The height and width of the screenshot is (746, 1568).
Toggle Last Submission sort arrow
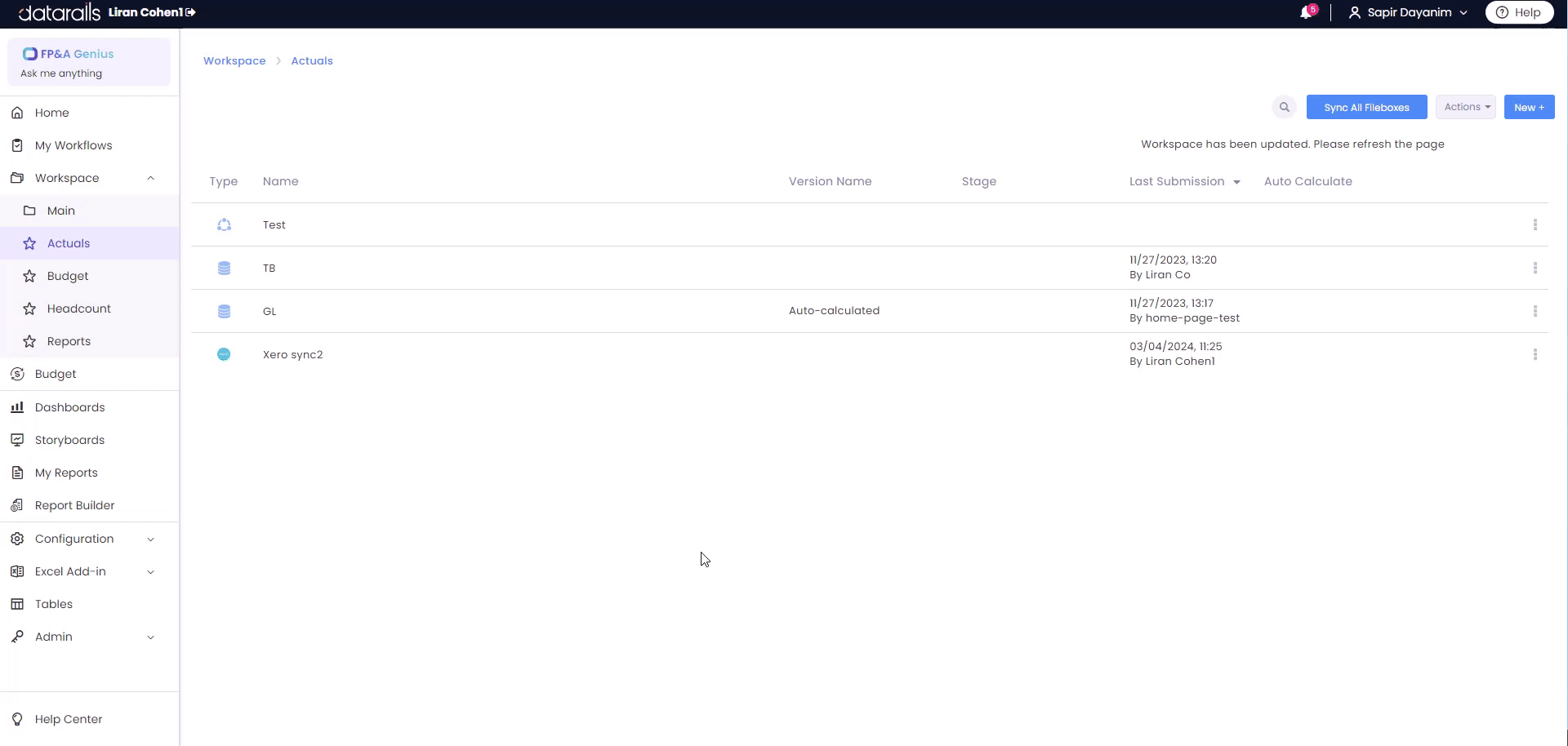point(1236,182)
